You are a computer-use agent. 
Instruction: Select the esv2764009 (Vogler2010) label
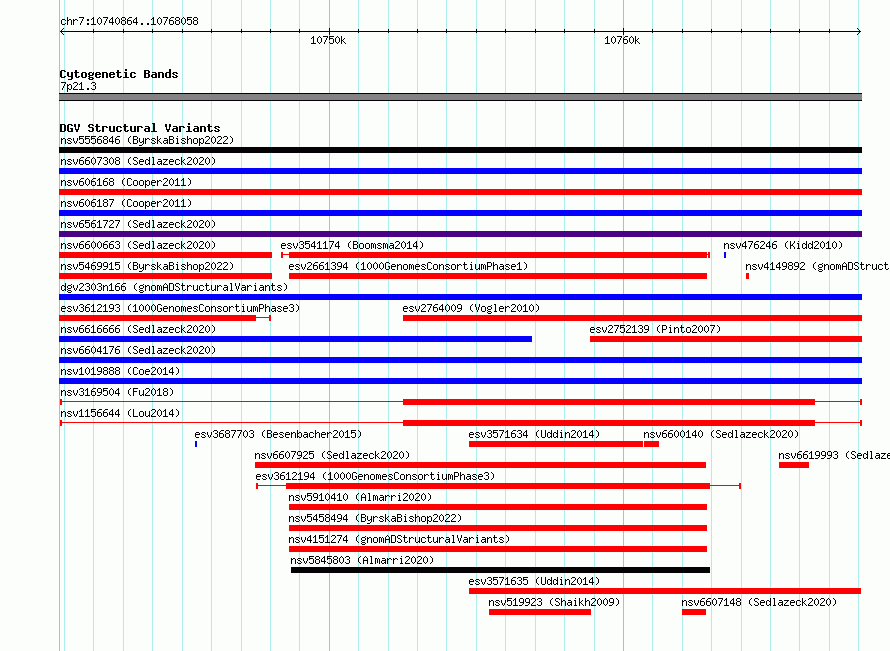coord(471,308)
